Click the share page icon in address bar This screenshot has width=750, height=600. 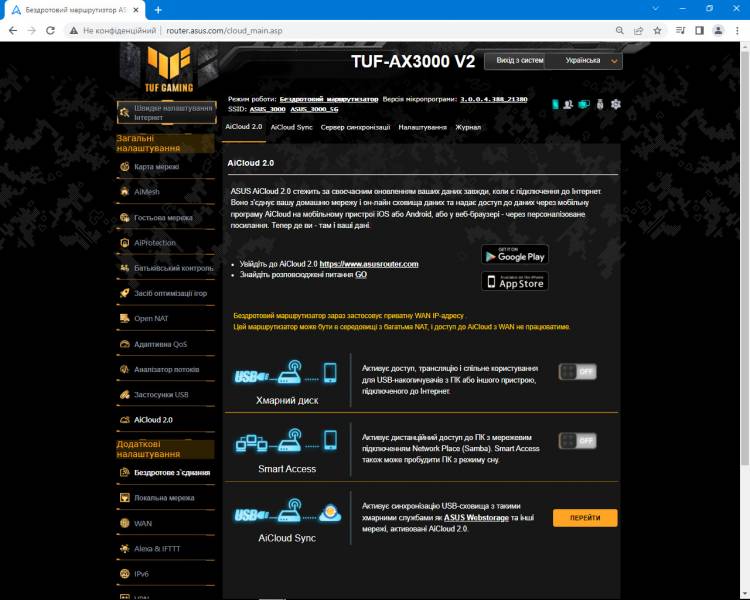tap(639, 31)
